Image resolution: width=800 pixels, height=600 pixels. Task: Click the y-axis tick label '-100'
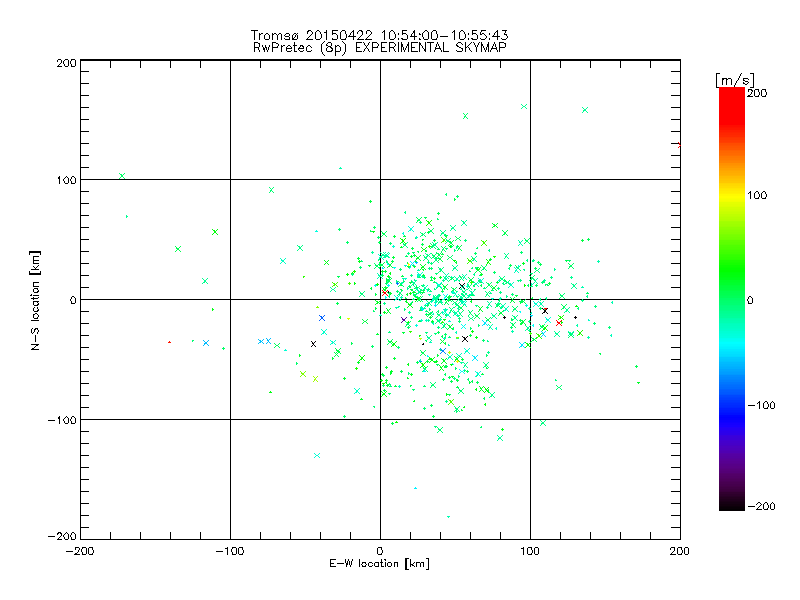62,420
